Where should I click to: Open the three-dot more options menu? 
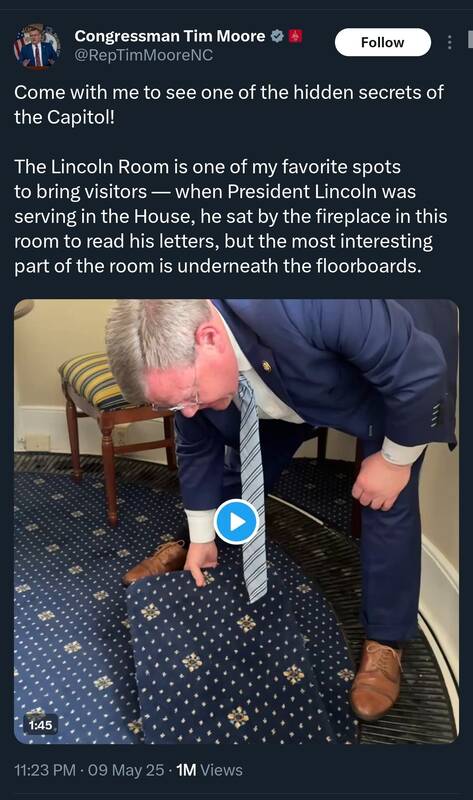point(450,42)
